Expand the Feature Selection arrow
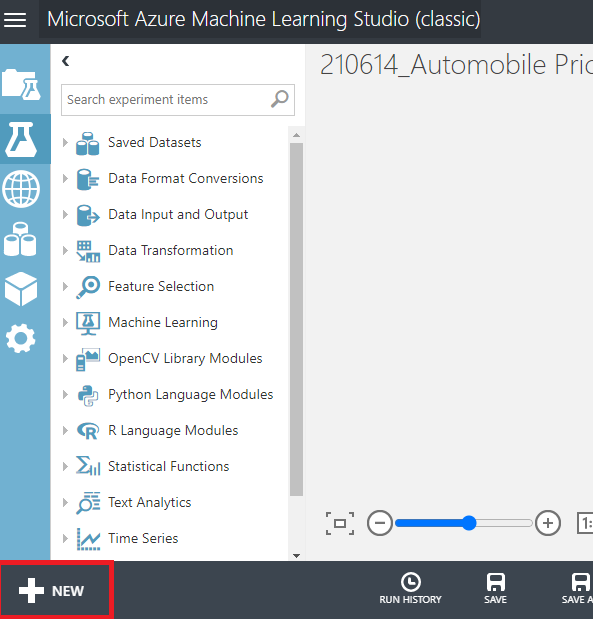This screenshot has width=593, height=619. 66,287
